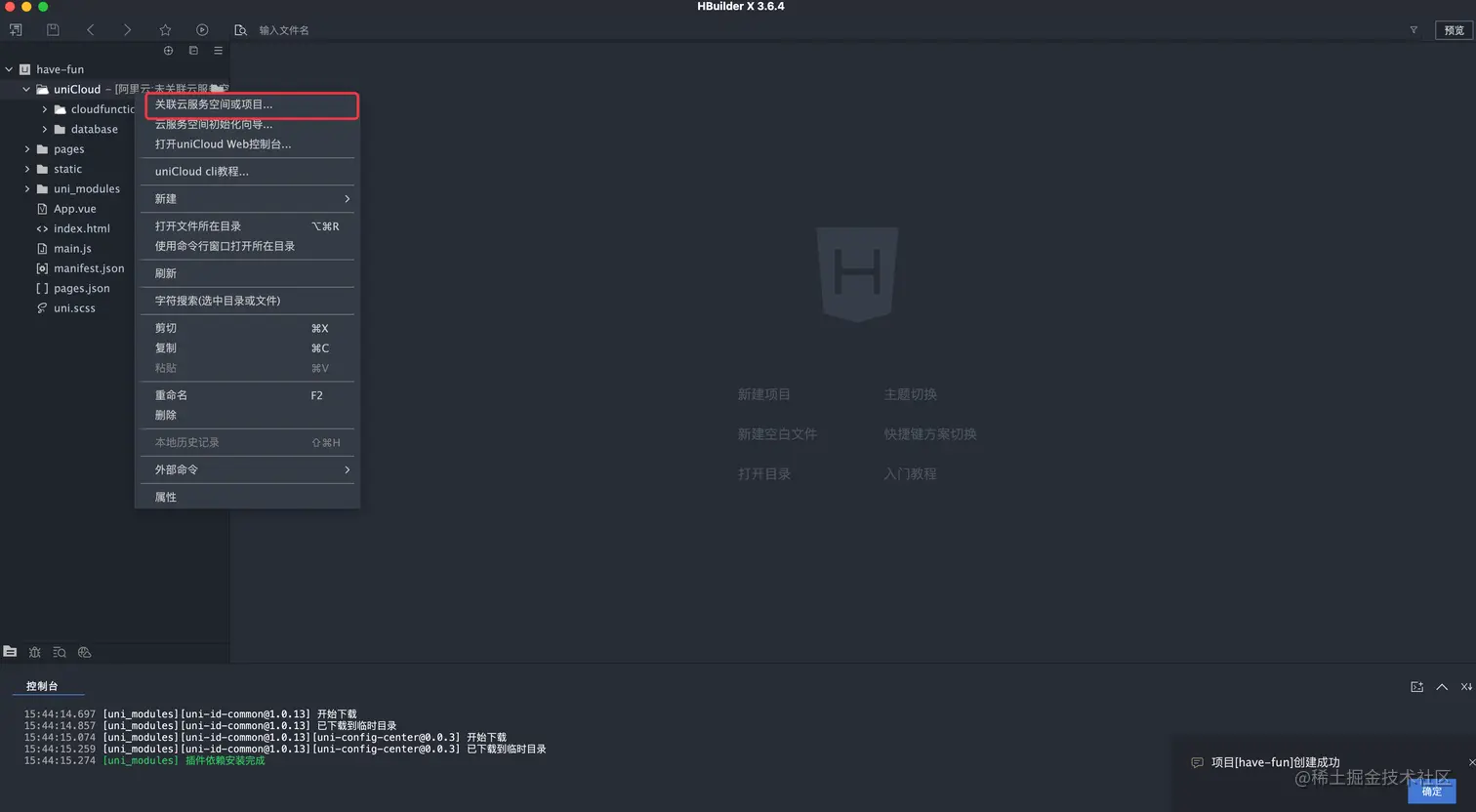Viewport: 1476px width, 812px height.
Task: Open index.html in the project tree
Action: (x=81, y=228)
